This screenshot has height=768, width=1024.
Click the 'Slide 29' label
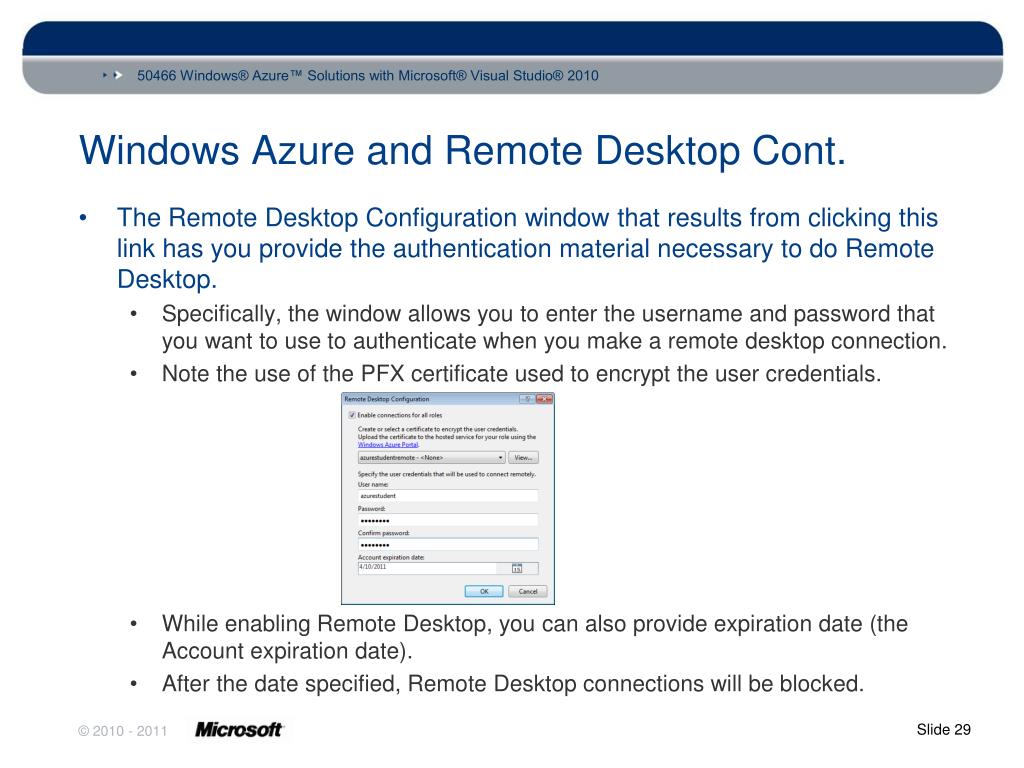(x=943, y=729)
